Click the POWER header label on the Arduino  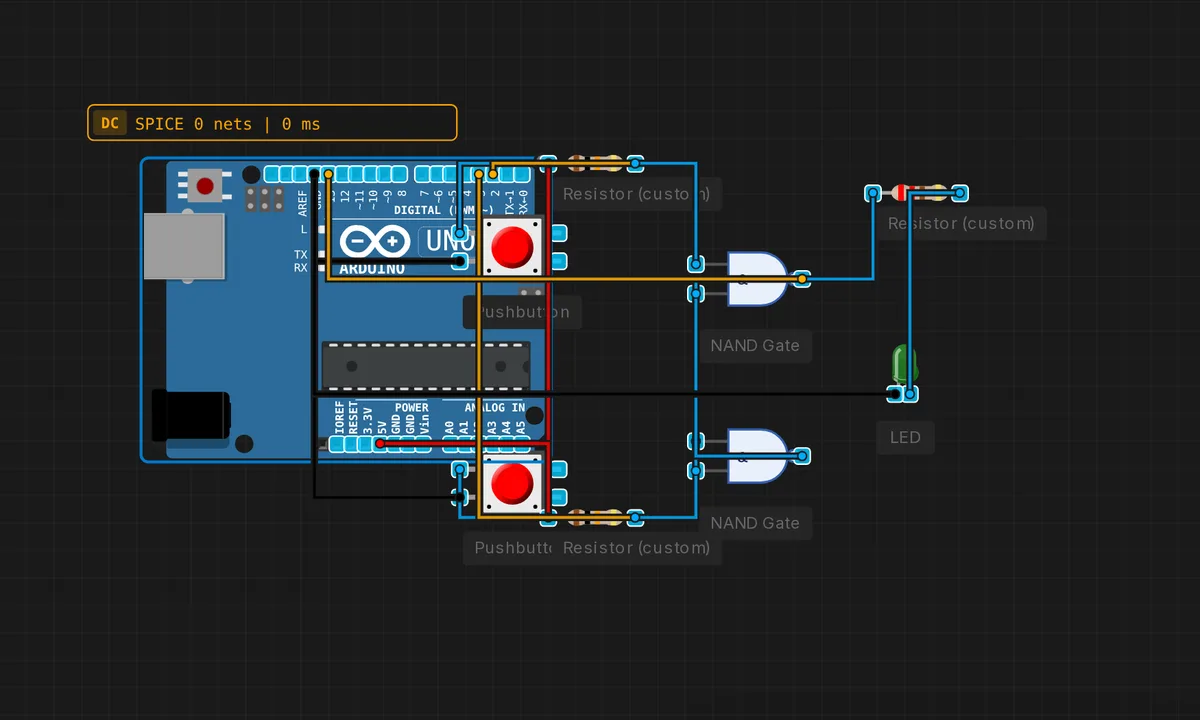point(411,407)
